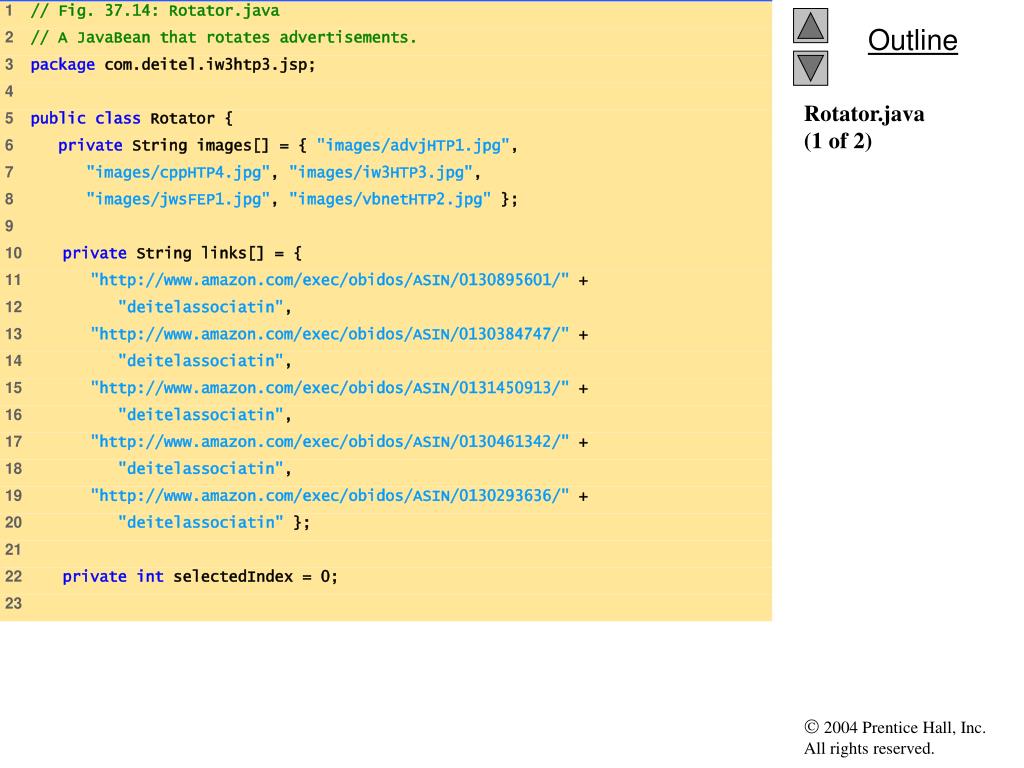Click "deitelassociatin" on line 18
This screenshot has width=1024, height=768.
pyautogui.click(x=200, y=469)
